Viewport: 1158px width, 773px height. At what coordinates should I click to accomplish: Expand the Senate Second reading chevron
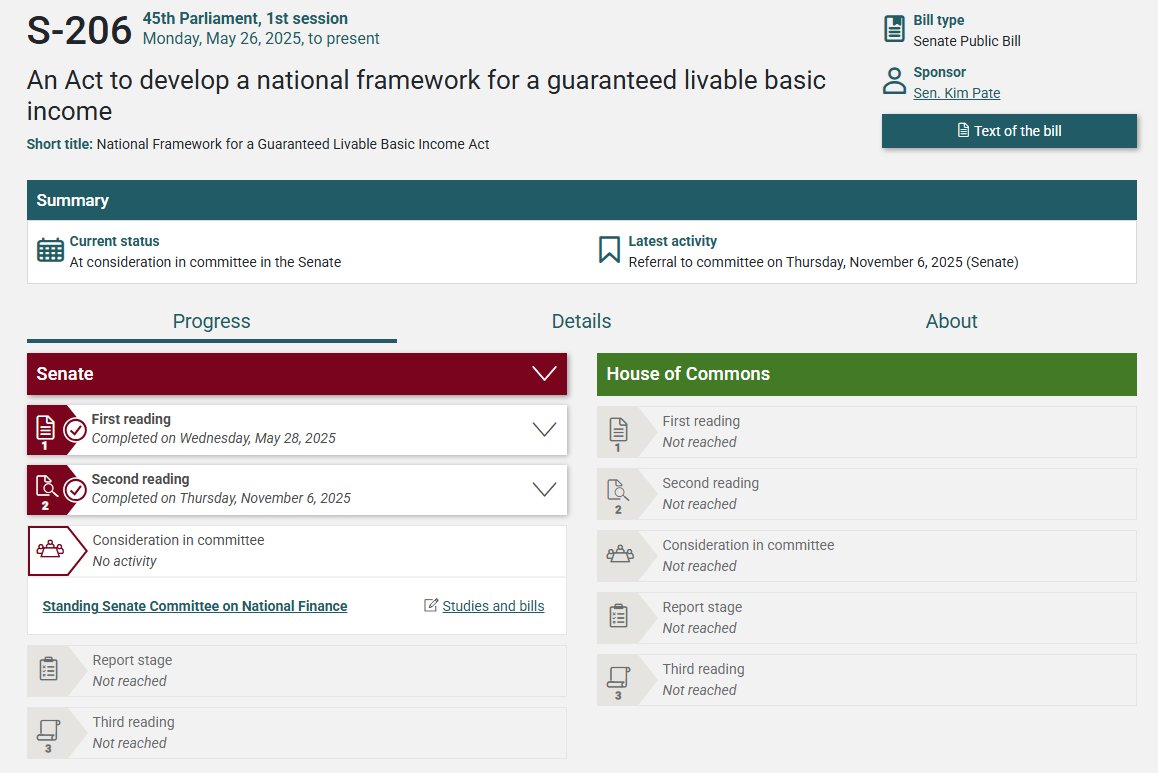click(544, 489)
